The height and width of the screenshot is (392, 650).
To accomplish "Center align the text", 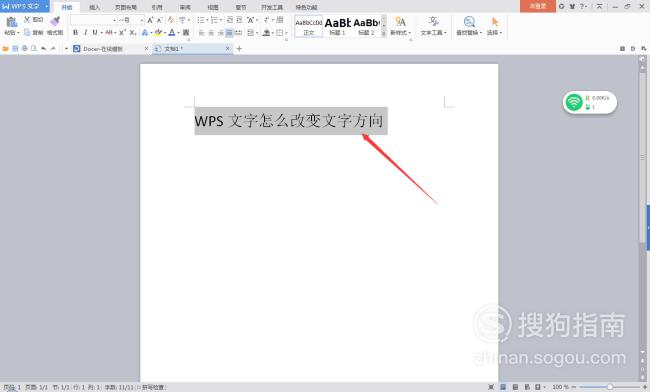I will pyautogui.click(x=211, y=32).
